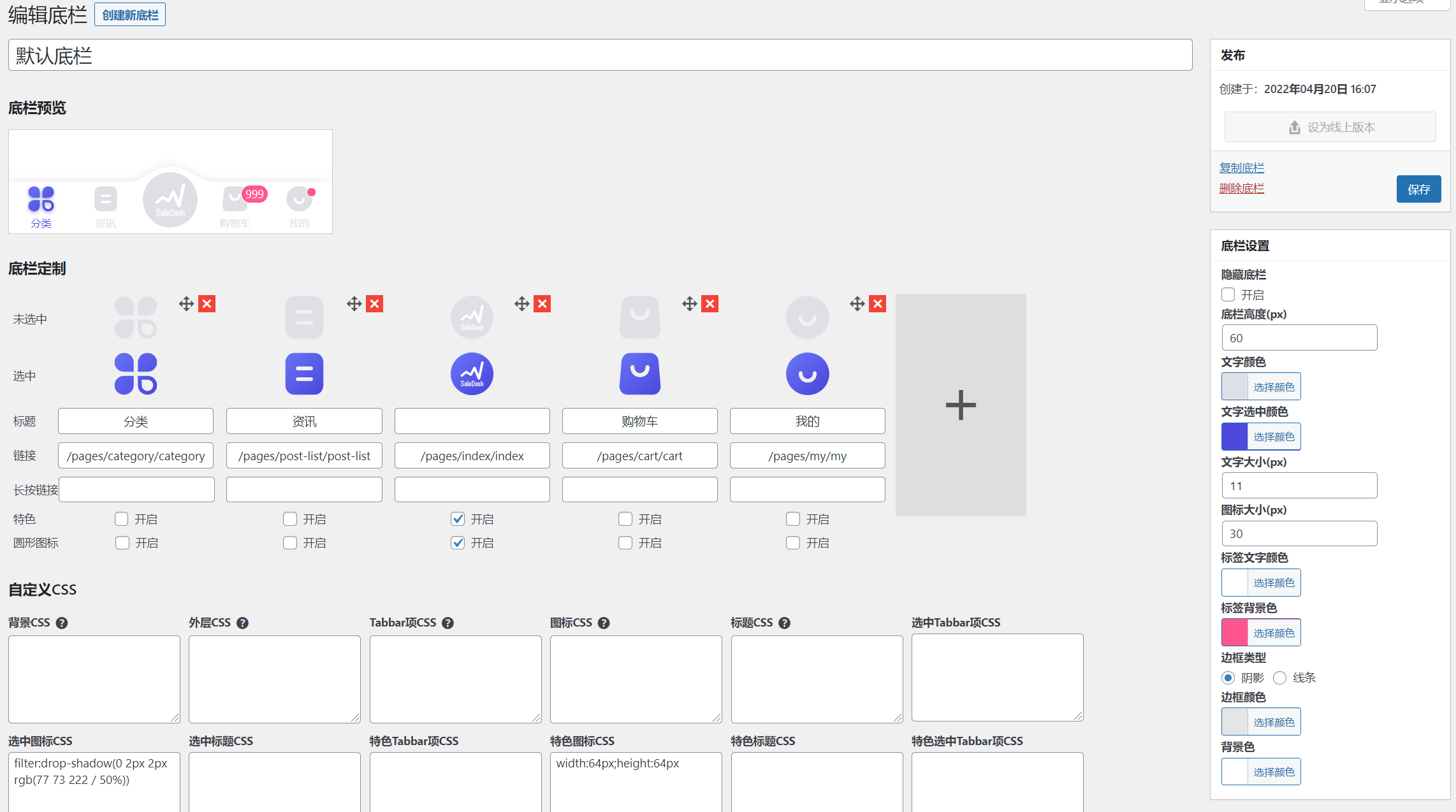The image size is (1456, 812).
Task: Select the 线条 border type radio
Action: click(x=1279, y=678)
